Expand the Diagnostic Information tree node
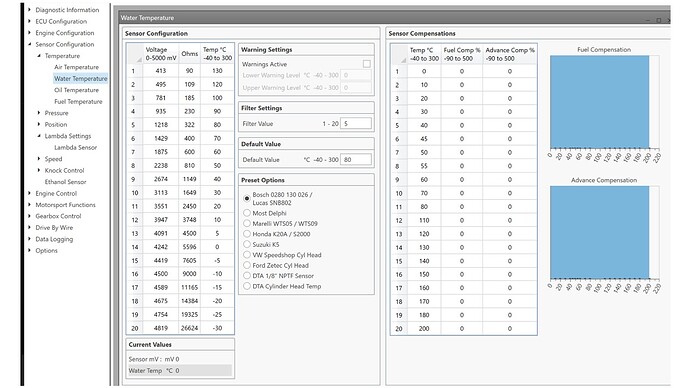The height and width of the screenshot is (388, 690). [x=29, y=9]
